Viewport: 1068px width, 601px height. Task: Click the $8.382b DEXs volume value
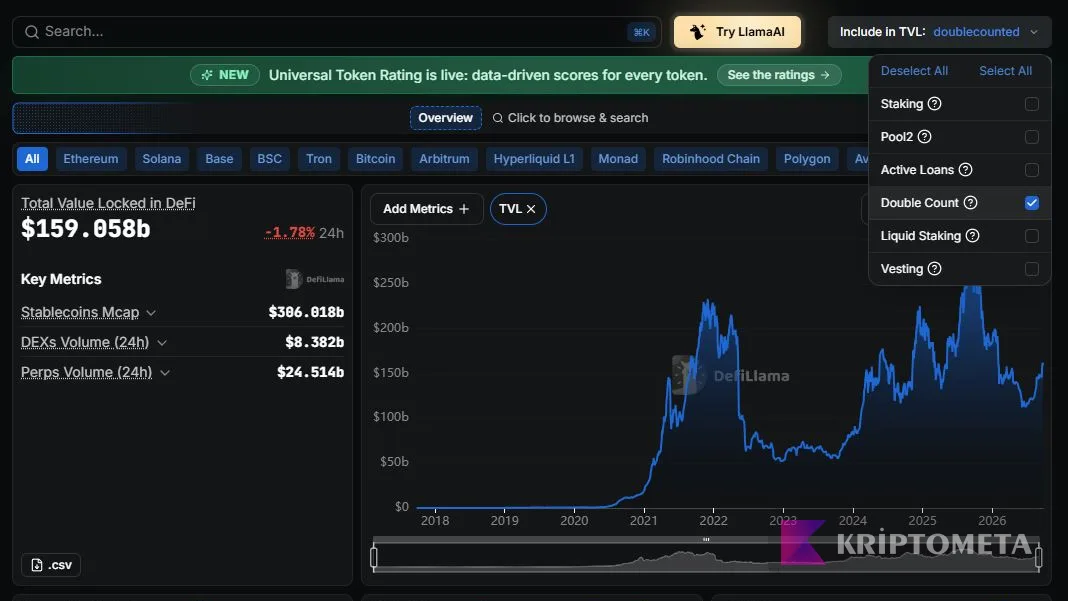click(x=314, y=342)
